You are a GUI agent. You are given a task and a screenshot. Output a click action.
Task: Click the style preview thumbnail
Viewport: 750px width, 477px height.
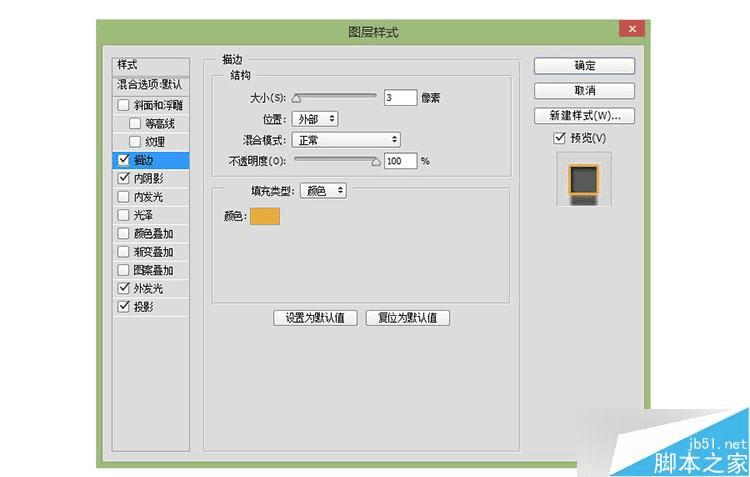(x=584, y=179)
